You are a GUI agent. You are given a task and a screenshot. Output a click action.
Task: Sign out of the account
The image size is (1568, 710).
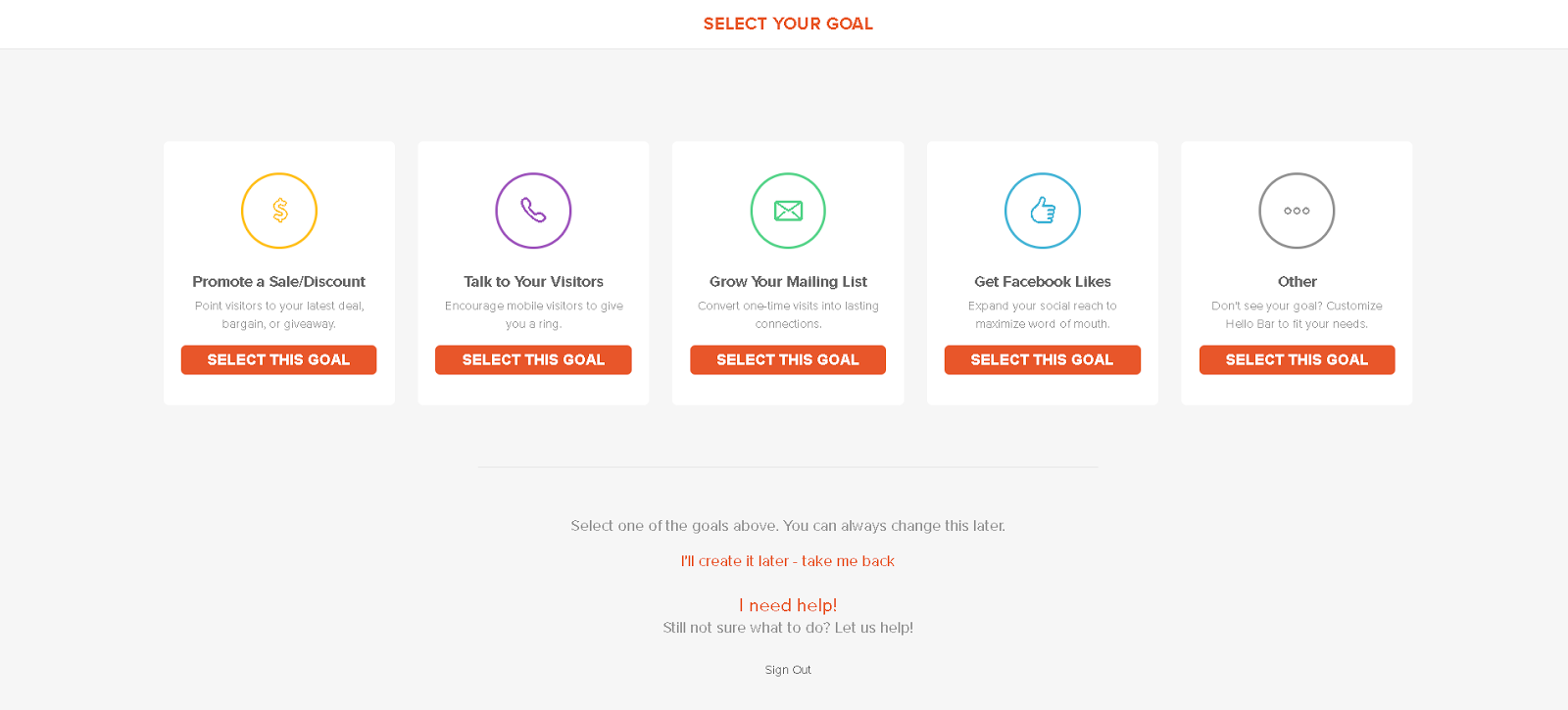coord(788,670)
